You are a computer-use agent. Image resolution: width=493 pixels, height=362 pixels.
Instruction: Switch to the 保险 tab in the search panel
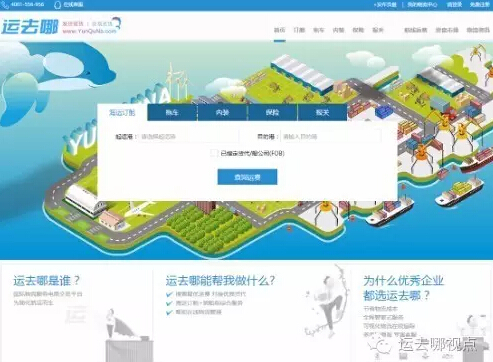tap(272, 112)
